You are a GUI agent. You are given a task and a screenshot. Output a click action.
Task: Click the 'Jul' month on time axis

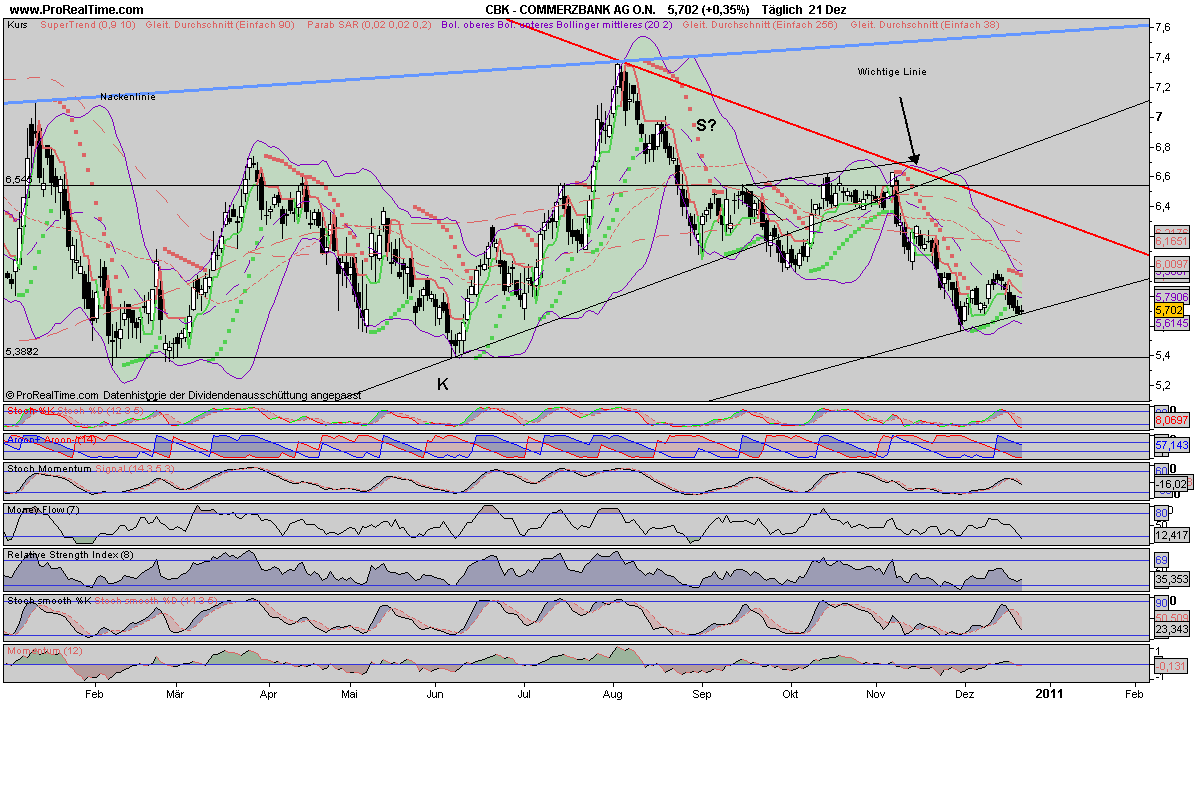coord(524,692)
